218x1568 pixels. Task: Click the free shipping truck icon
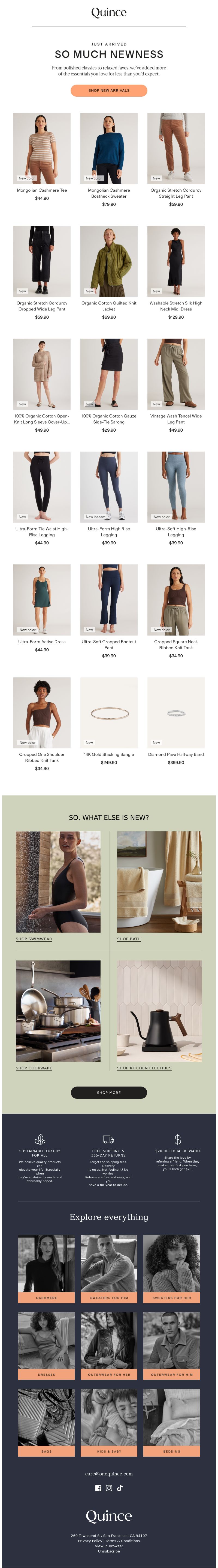pyautogui.click(x=108, y=1139)
